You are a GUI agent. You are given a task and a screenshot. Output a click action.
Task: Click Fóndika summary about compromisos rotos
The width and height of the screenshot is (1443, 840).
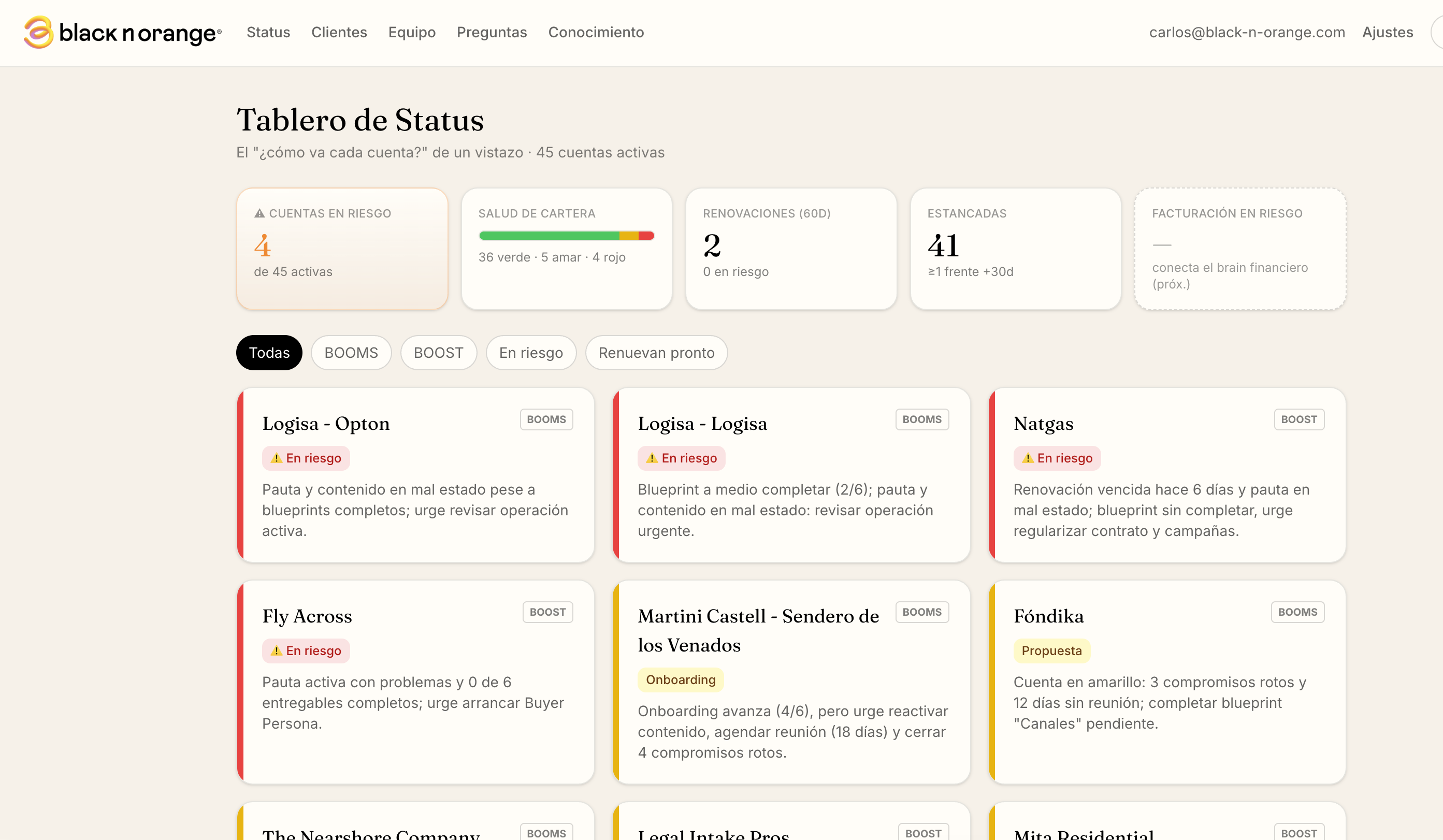click(1160, 703)
